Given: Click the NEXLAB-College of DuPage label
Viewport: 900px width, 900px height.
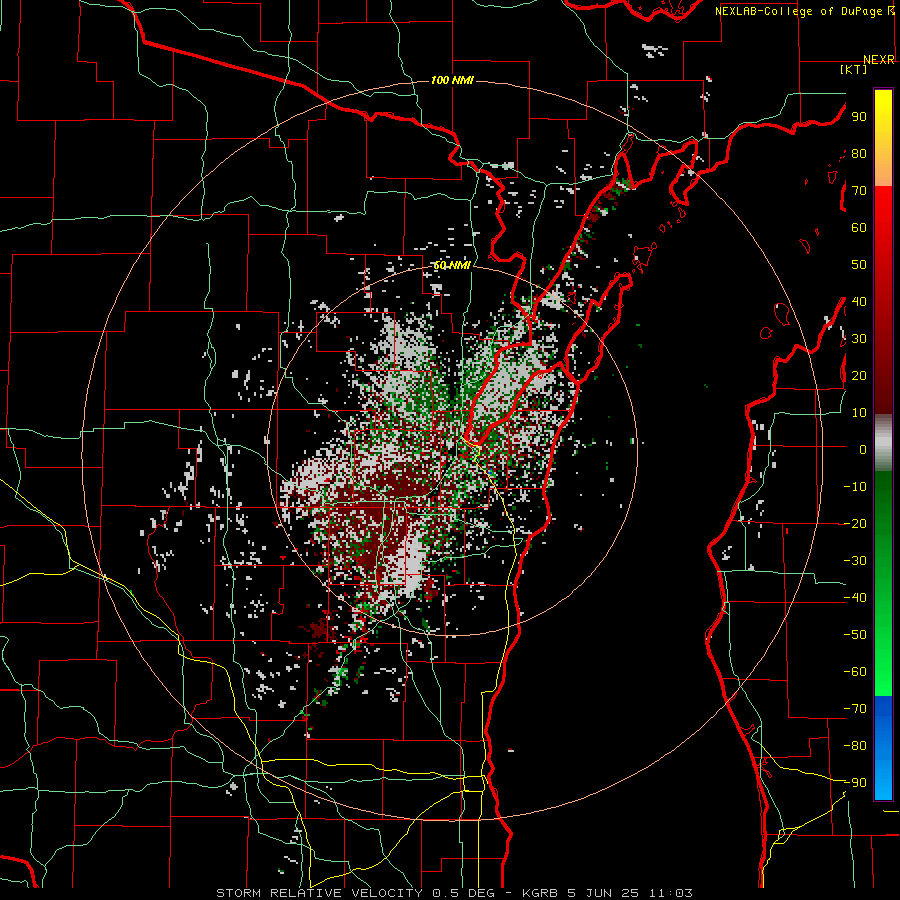Looking at the screenshot, I should click(800, 11).
